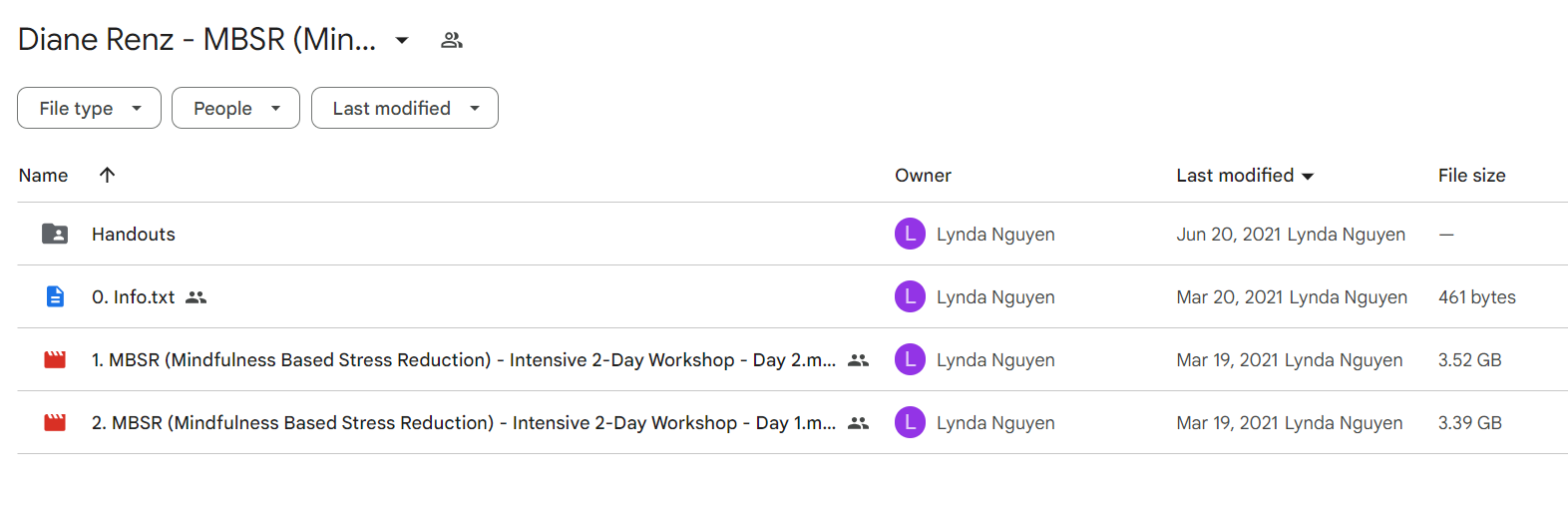Screen dimensions: 1568x514
Task: Click the File size column header
Action: pyautogui.click(x=1471, y=176)
